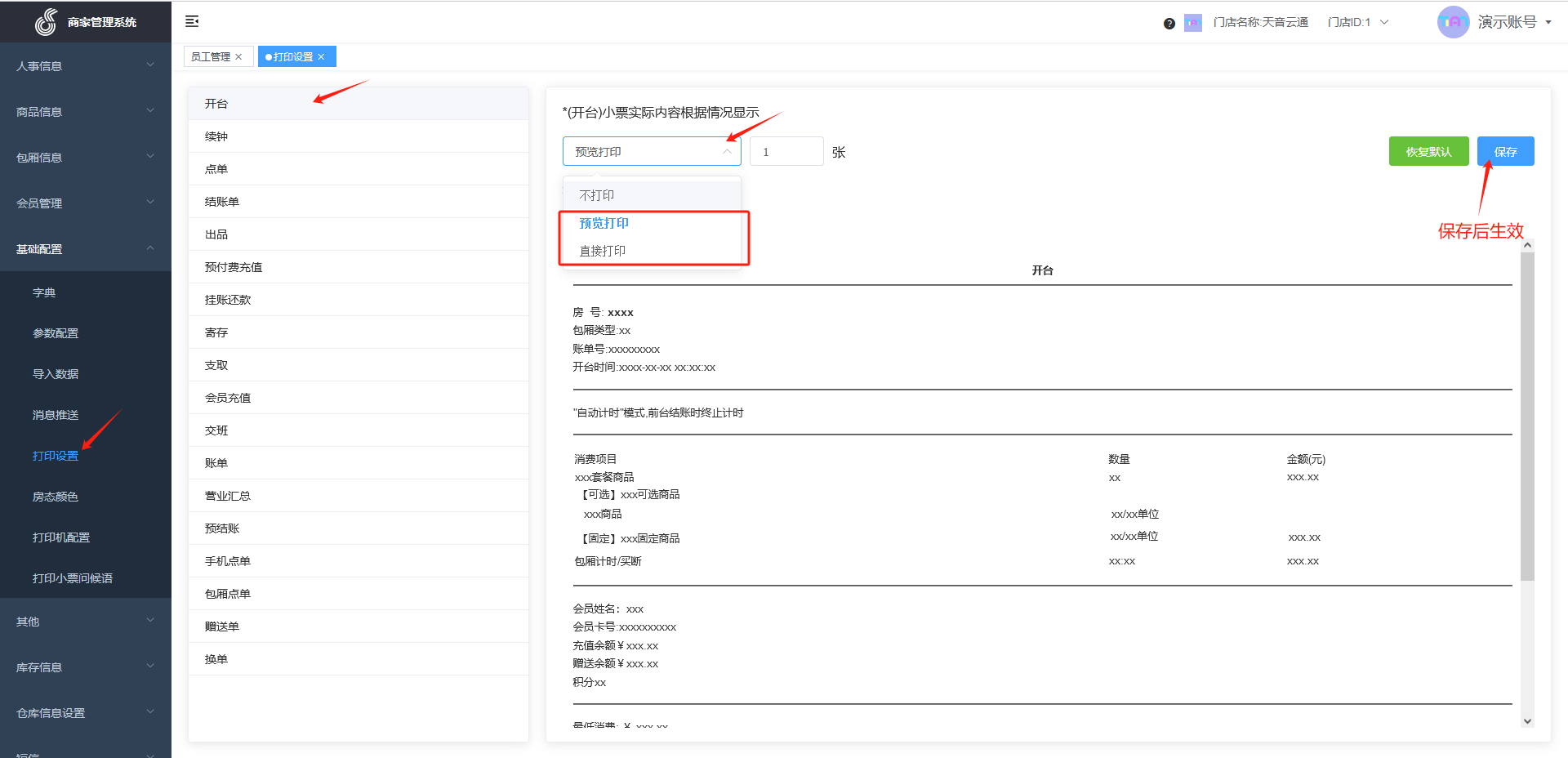Open 消息推送 in the sidebar
The height and width of the screenshot is (758, 1568).
click(86, 415)
